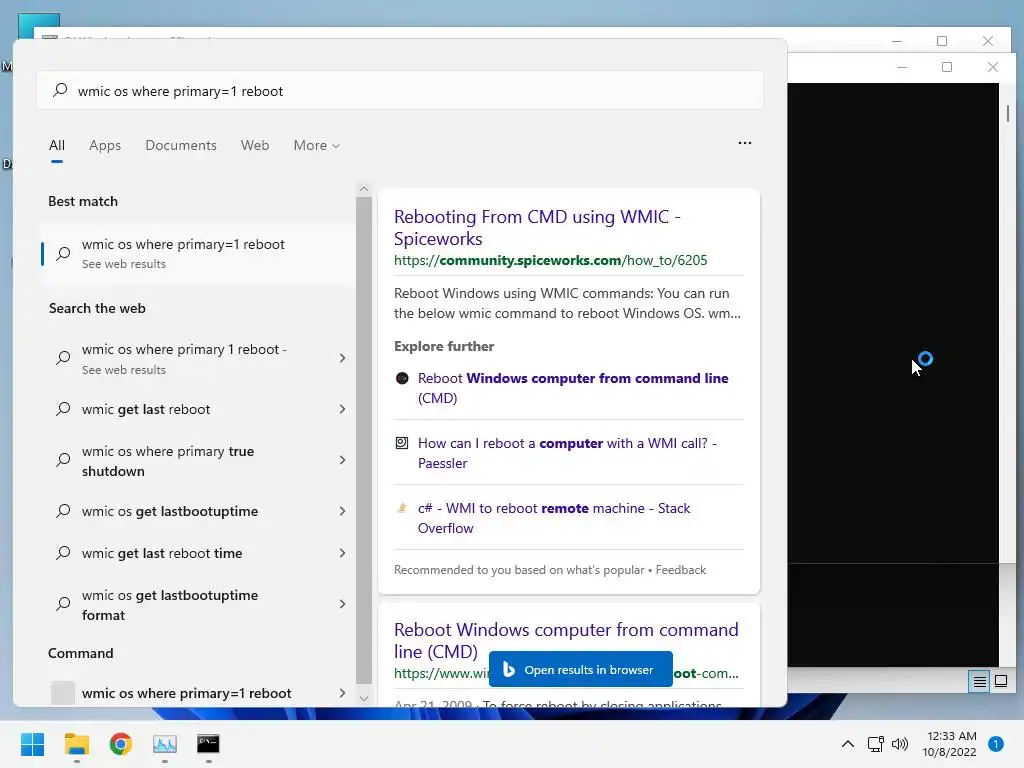Image resolution: width=1024 pixels, height=768 pixels.
Task: Open 'Rebooting From CMD using WMIC - Spiceworks' link
Action: click(537, 227)
